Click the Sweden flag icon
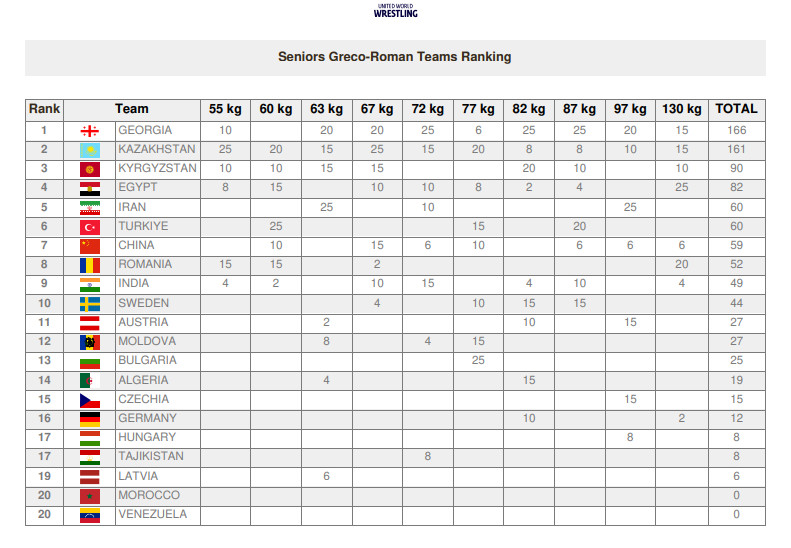Screen dimensions: 791x548 coord(90,304)
